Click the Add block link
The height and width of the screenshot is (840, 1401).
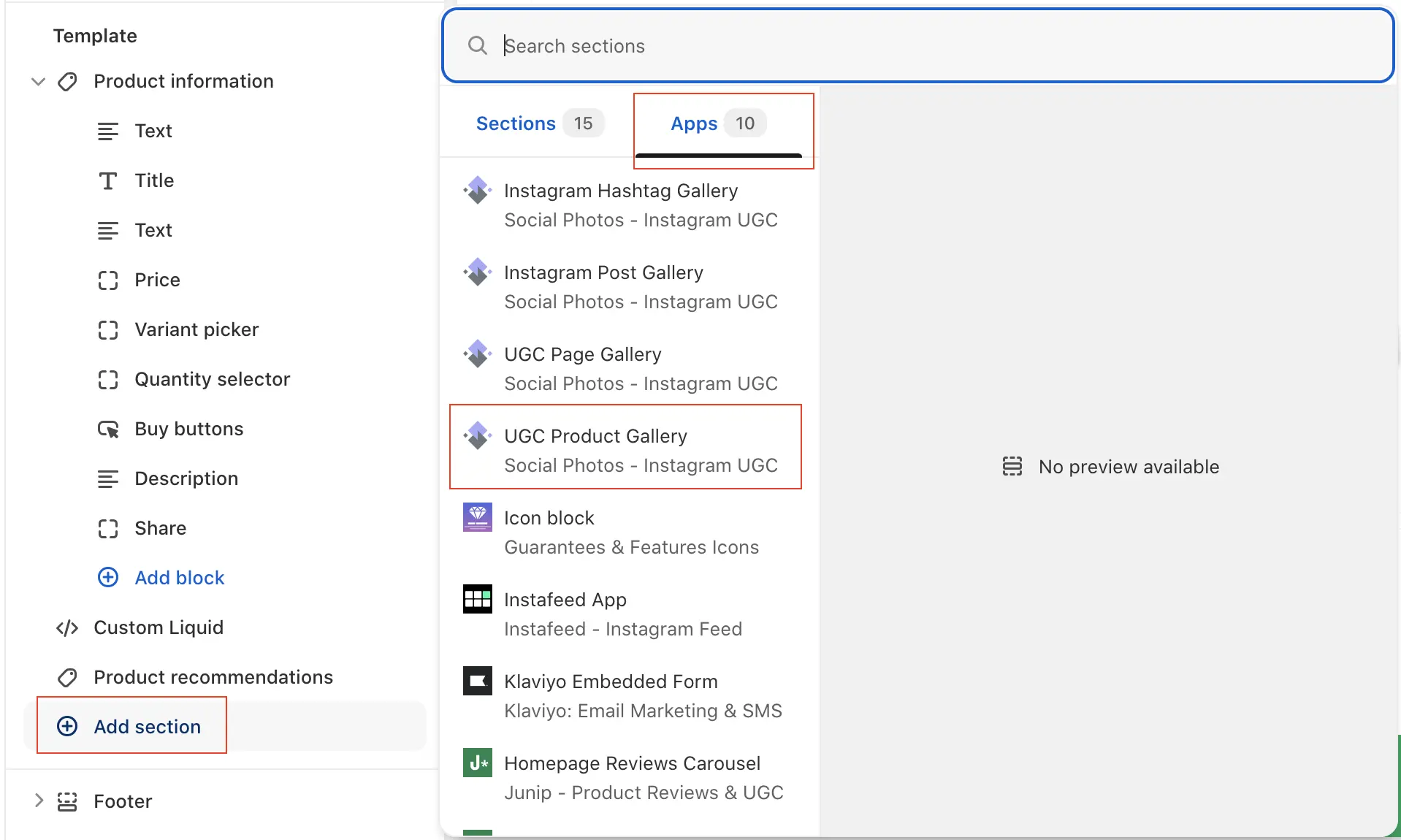(180, 578)
